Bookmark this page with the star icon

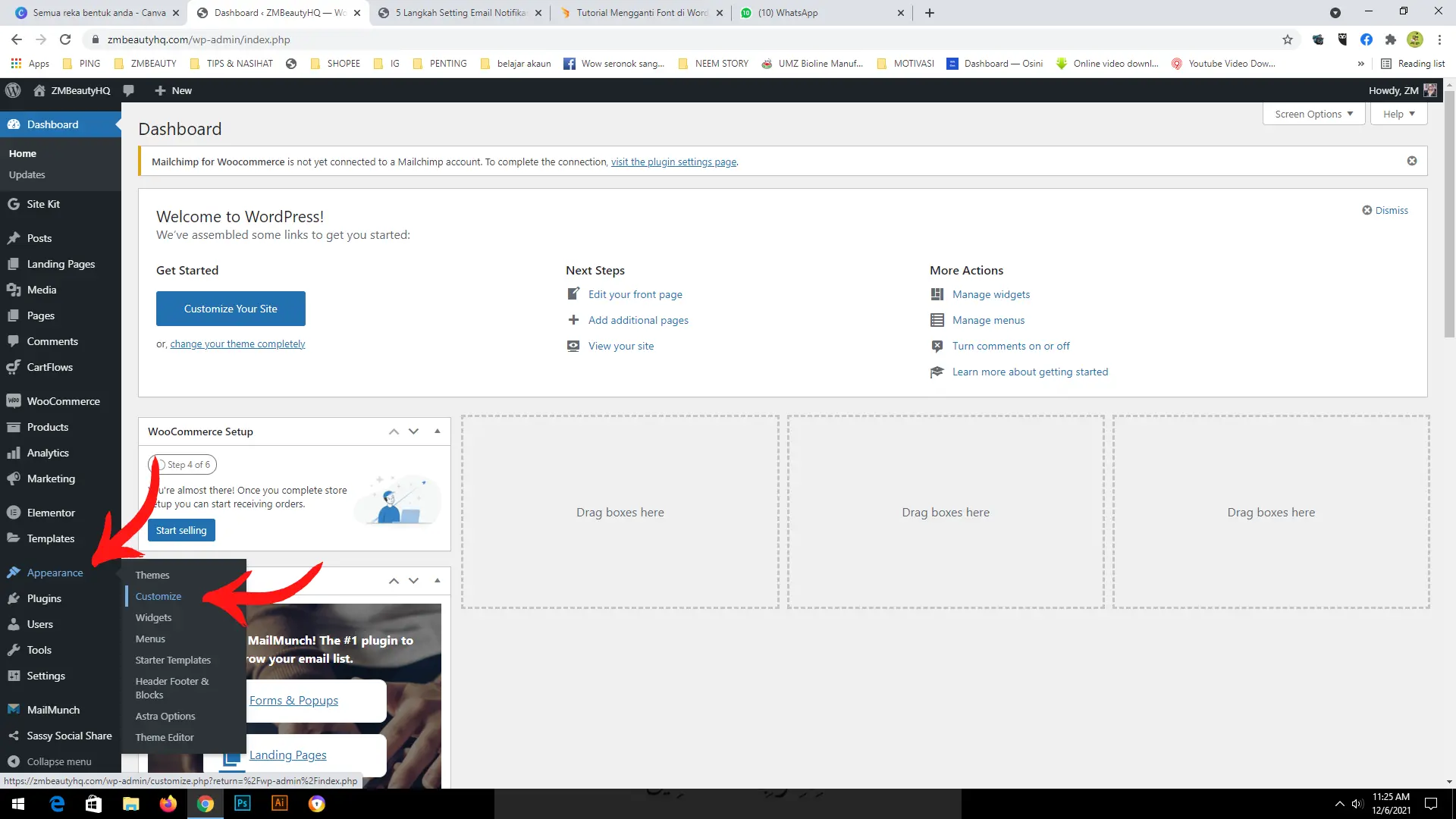[1288, 39]
